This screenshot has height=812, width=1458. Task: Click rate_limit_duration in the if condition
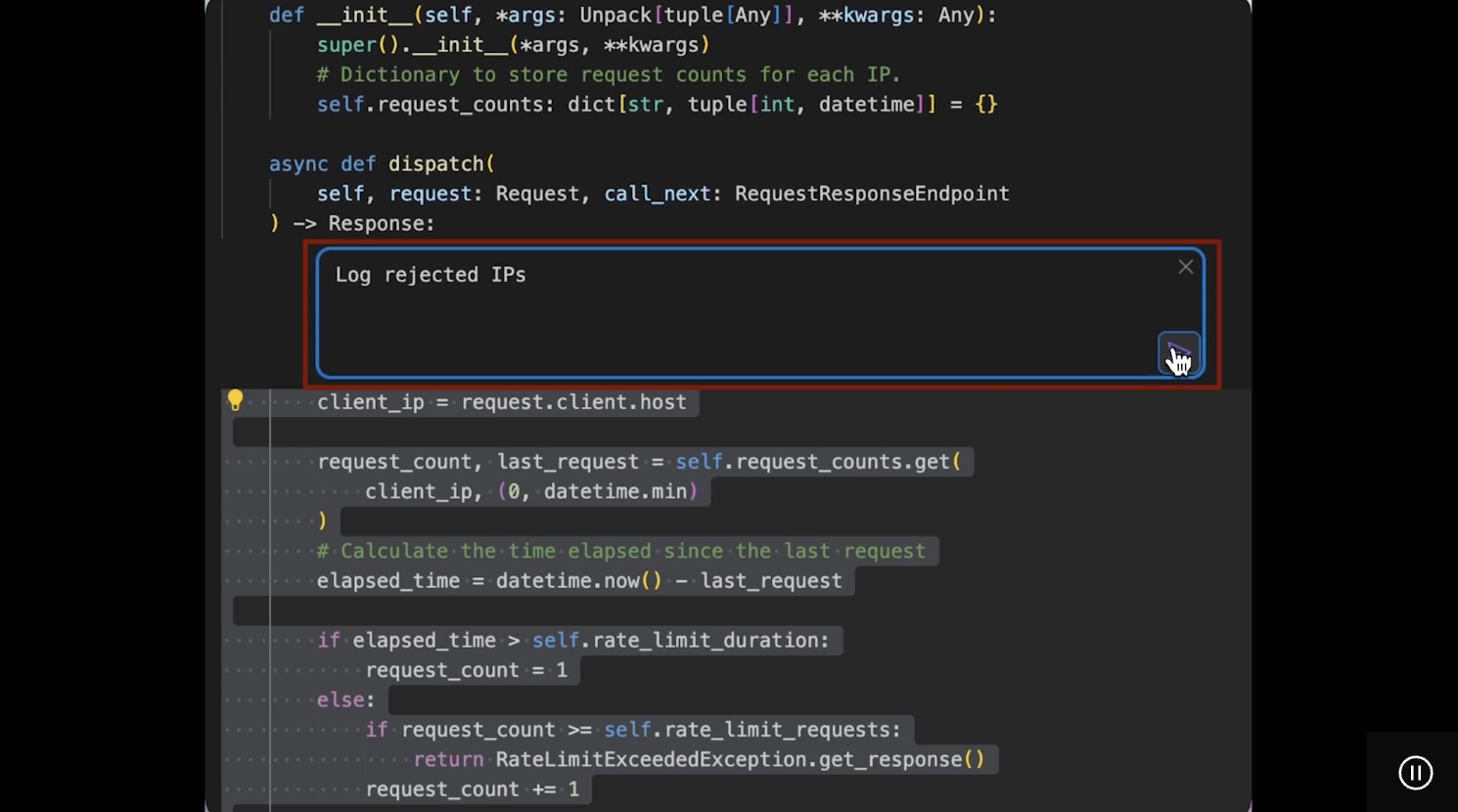[710, 641]
